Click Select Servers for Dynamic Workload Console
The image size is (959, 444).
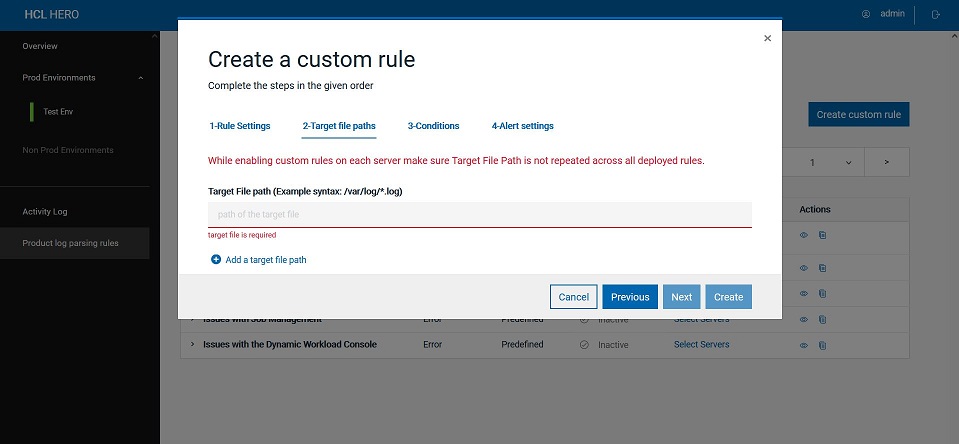pyautogui.click(x=701, y=345)
